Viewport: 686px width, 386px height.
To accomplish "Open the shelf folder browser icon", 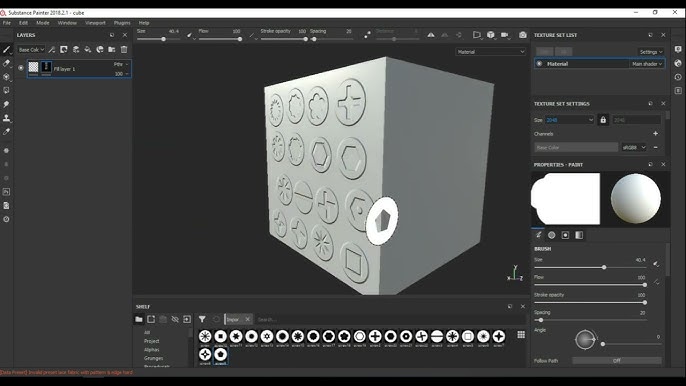I will (x=139, y=319).
